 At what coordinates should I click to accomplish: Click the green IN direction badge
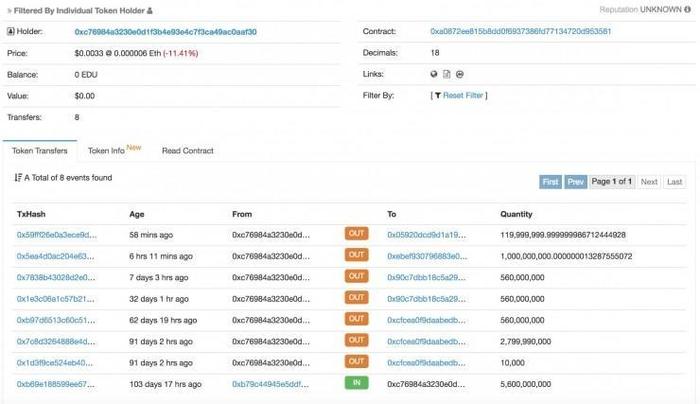[x=356, y=383]
